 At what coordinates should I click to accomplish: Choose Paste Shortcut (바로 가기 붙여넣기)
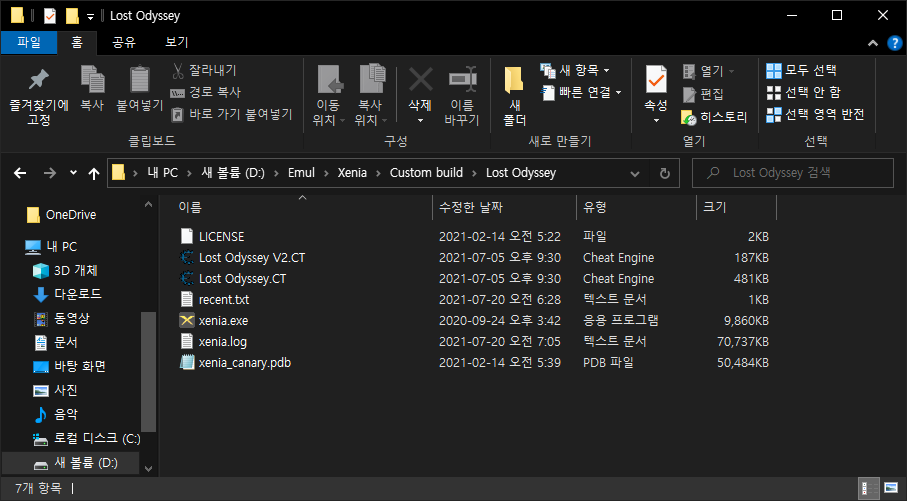[233, 115]
